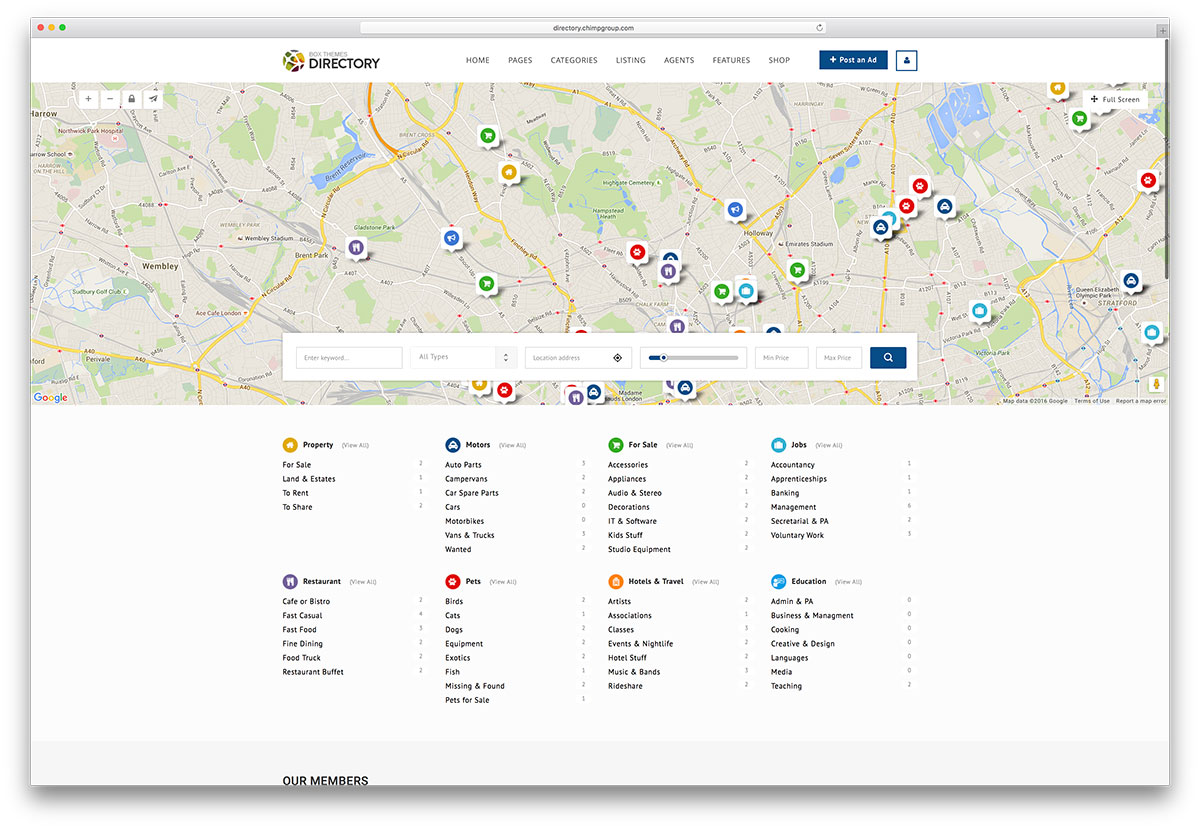Open the Features menu
This screenshot has width=1200, height=829.
[x=731, y=60]
